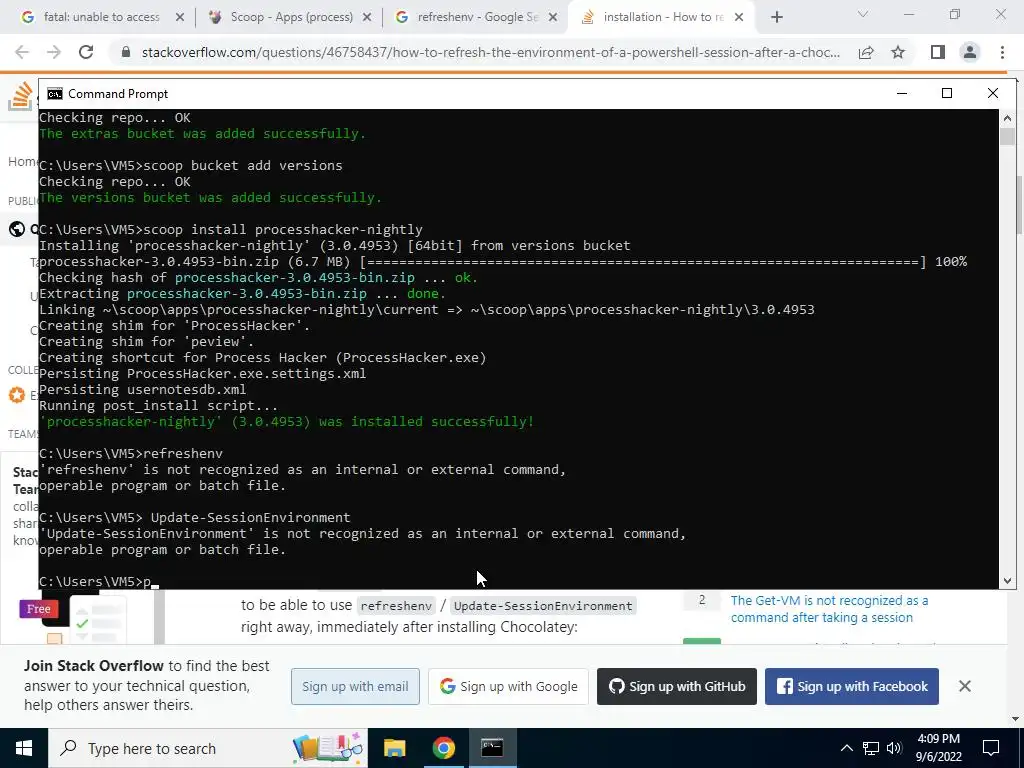Select the 'installation - How to re' tab

(662, 17)
